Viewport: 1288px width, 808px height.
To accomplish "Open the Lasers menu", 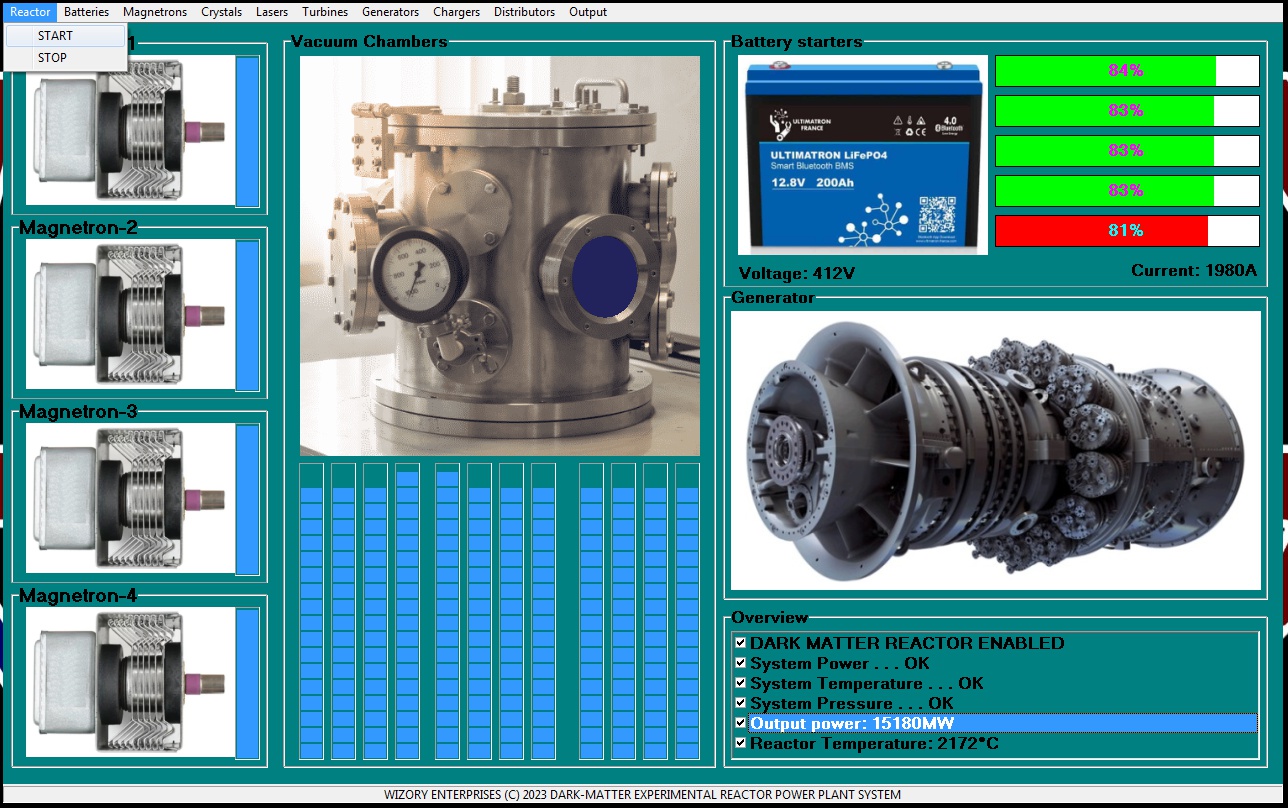I will coord(272,12).
